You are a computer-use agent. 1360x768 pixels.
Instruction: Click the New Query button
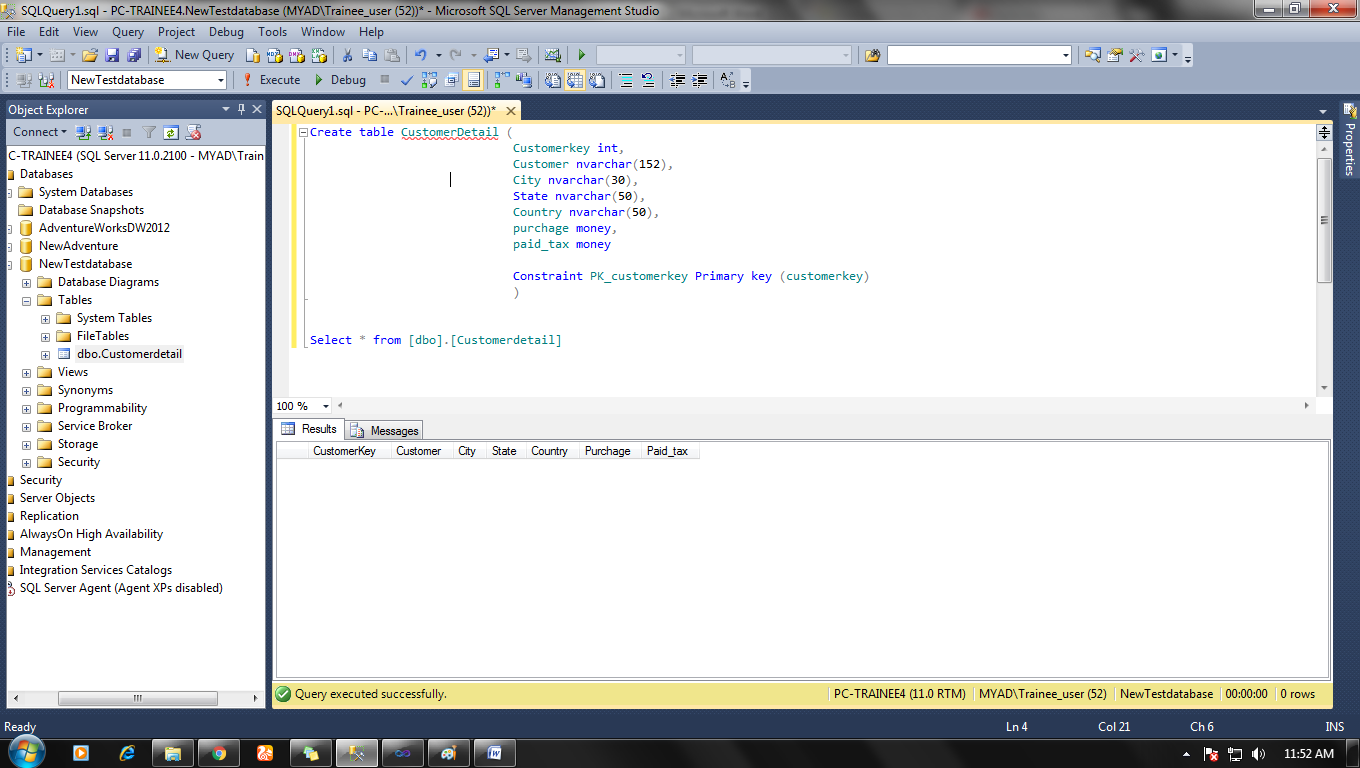[x=193, y=55]
